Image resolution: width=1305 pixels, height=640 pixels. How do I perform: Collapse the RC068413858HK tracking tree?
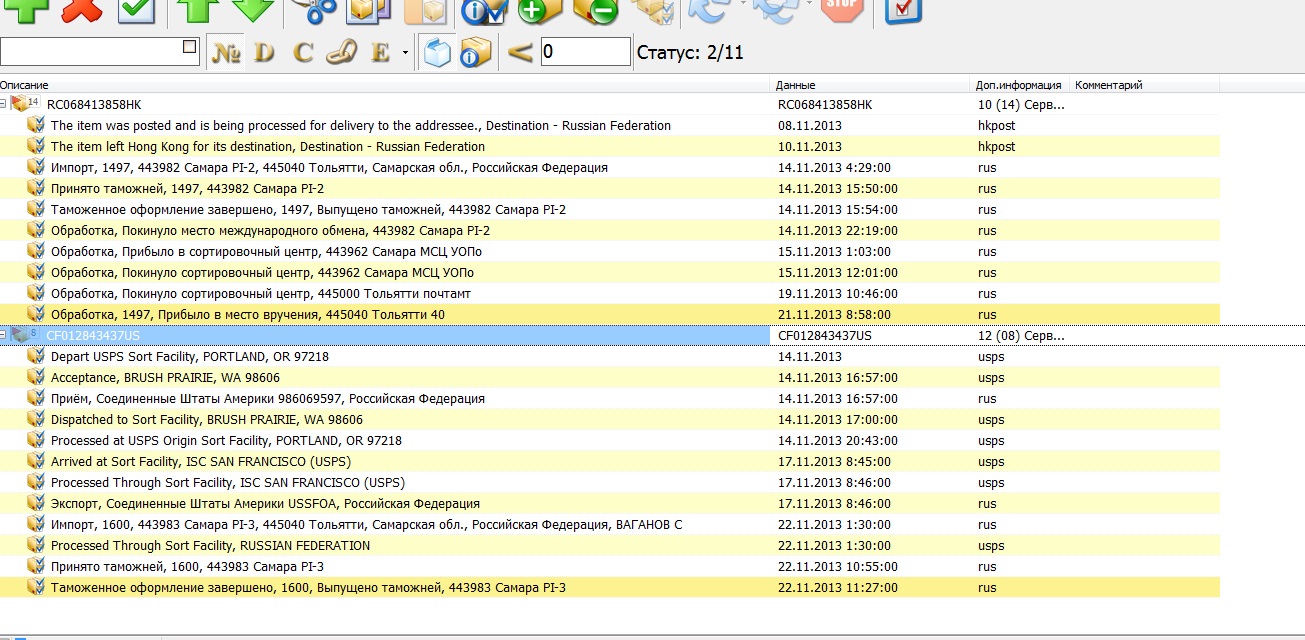tap(4, 104)
